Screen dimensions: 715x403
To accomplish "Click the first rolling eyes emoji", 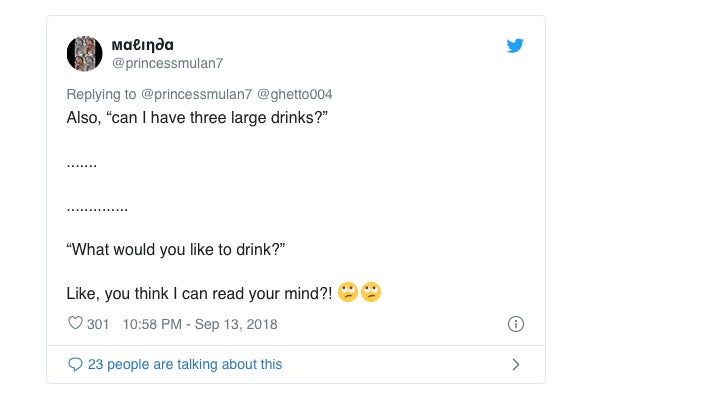I will 348,292.
